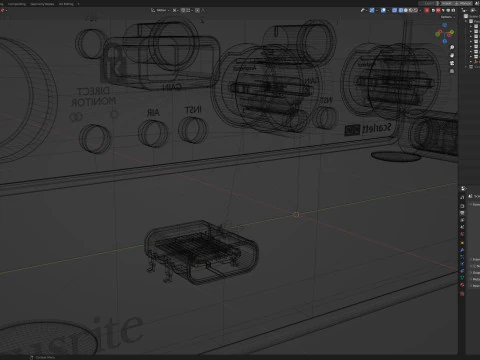The image size is (480, 360).
Task: Open the snapping options dropdown
Action: (189, 10)
